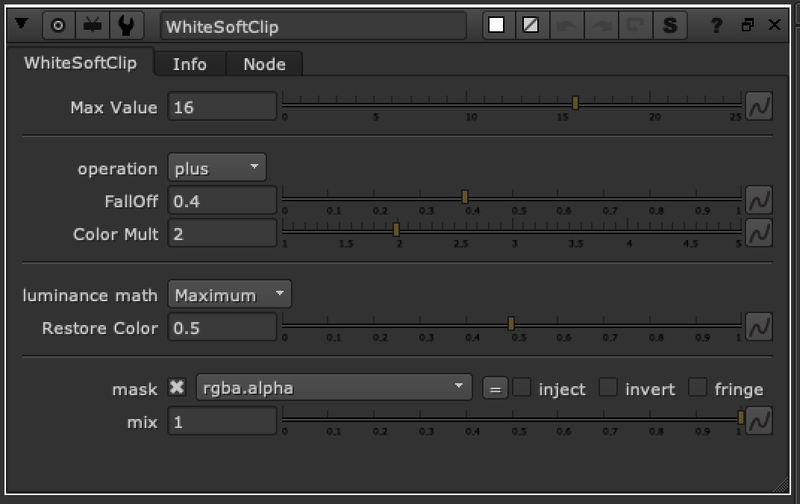Click the revert changes icon

click(635, 26)
